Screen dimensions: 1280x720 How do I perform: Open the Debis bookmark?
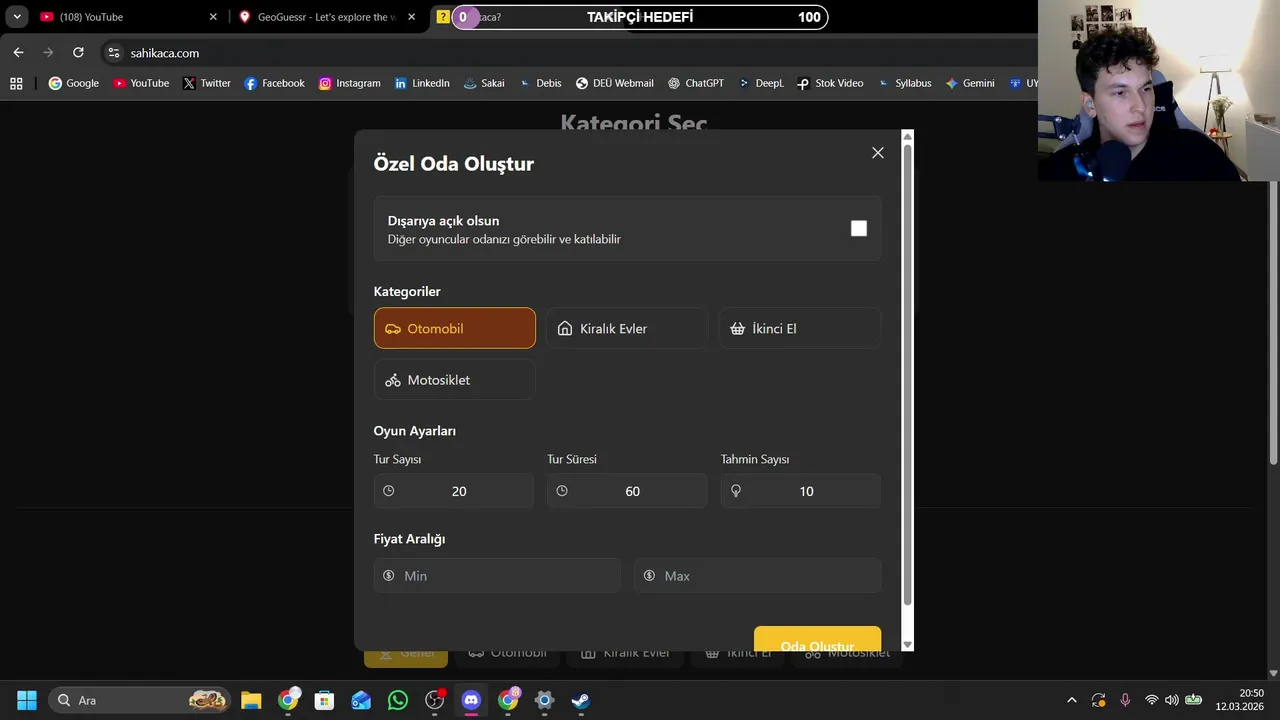point(540,84)
